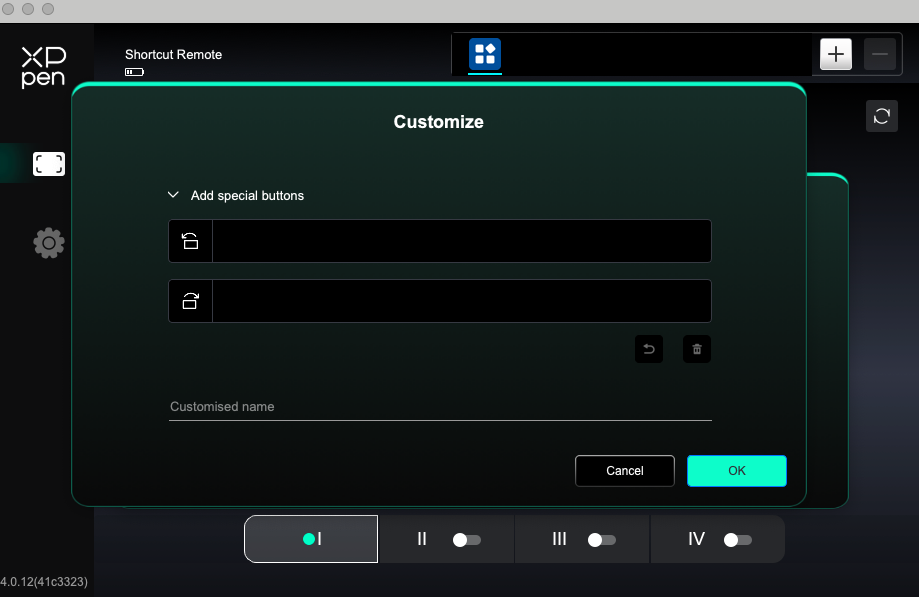Confirm the dialog with OK

(737, 471)
